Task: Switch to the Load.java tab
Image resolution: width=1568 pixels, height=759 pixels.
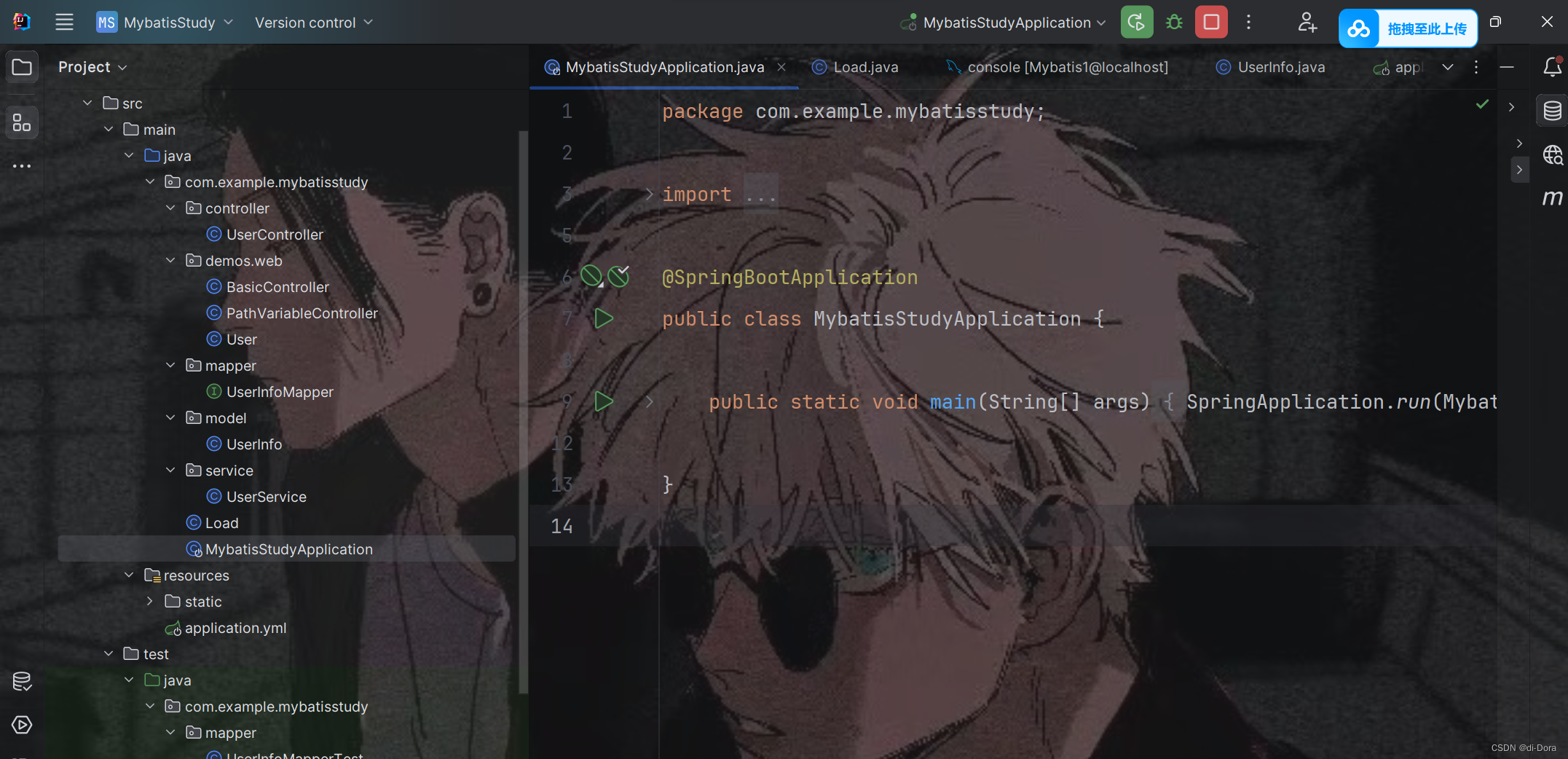Action: tap(856, 67)
